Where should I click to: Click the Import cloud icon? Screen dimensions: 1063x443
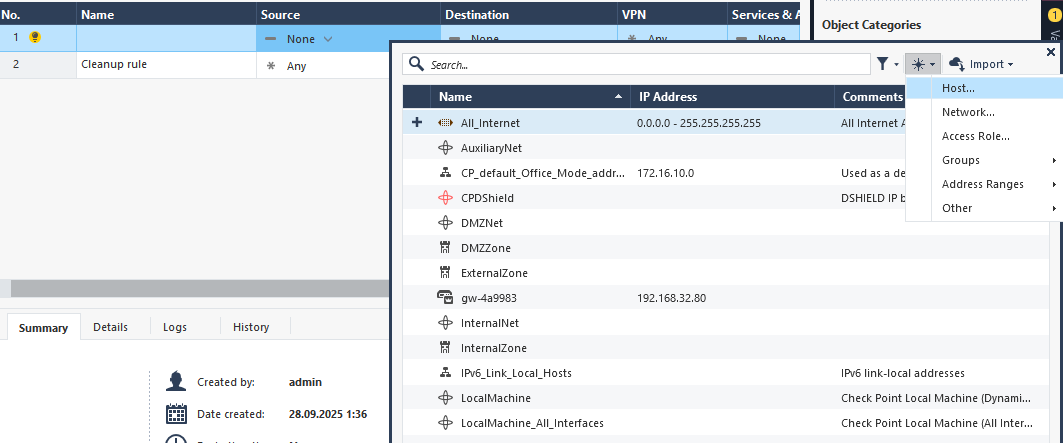[x=957, y=64]
